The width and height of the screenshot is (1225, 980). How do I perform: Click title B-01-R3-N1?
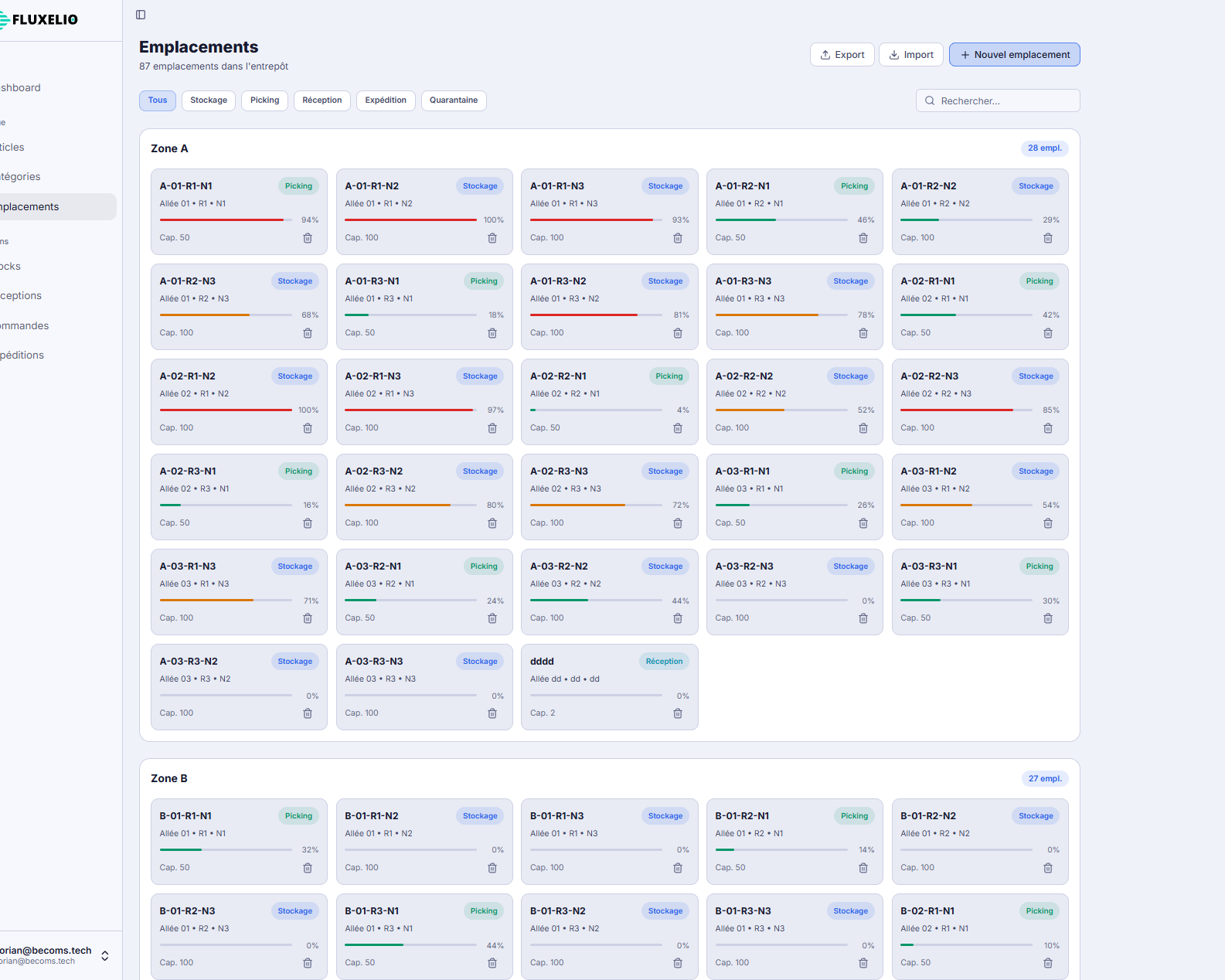[x=373, y=911]
